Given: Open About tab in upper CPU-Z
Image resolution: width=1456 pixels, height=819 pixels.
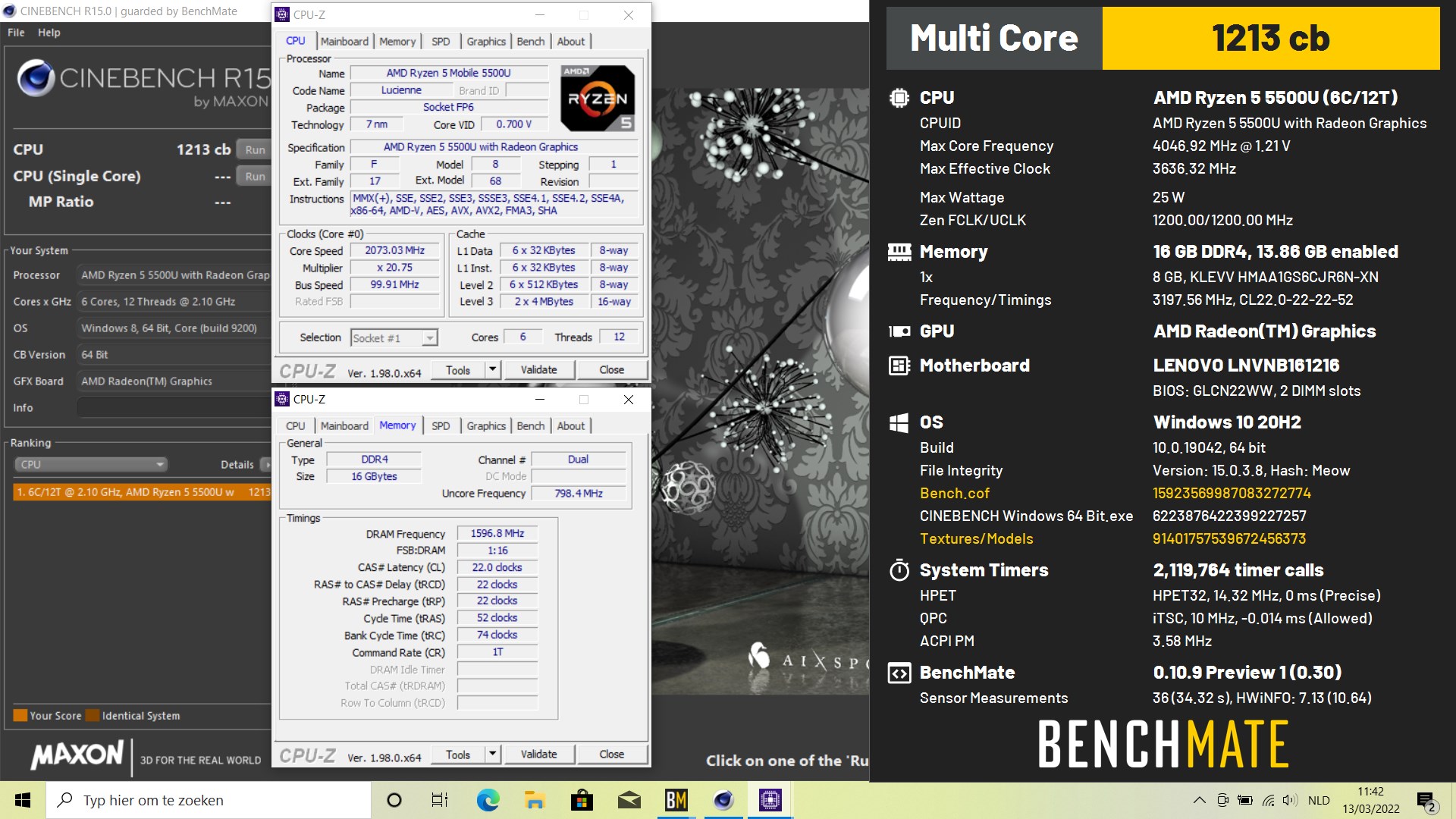Looking at the screenshot, I should pyautogui.click(x=571, y=42).
